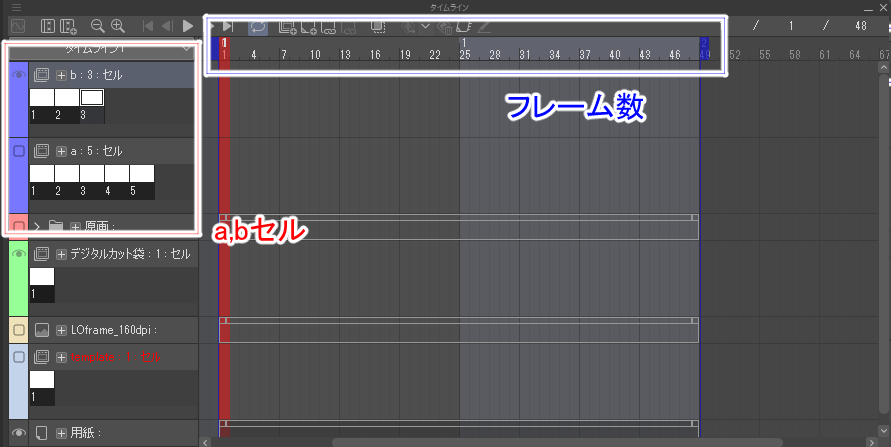Expand the plus box on a layer
The width and height of the screenshot is (891, 447).
click(x=61, y=151)
